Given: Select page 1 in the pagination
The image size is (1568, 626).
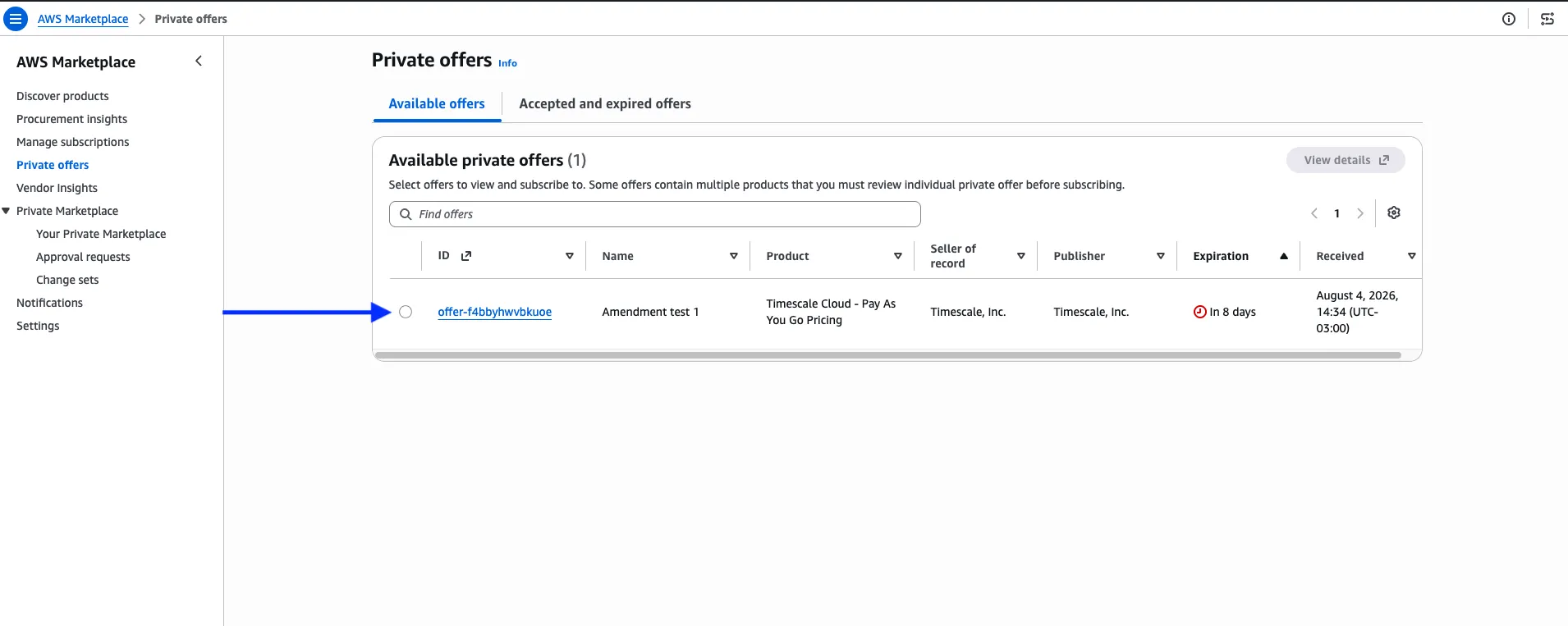Looking at the screenshot, I should pyautogui.click(x=1337, y=213).
